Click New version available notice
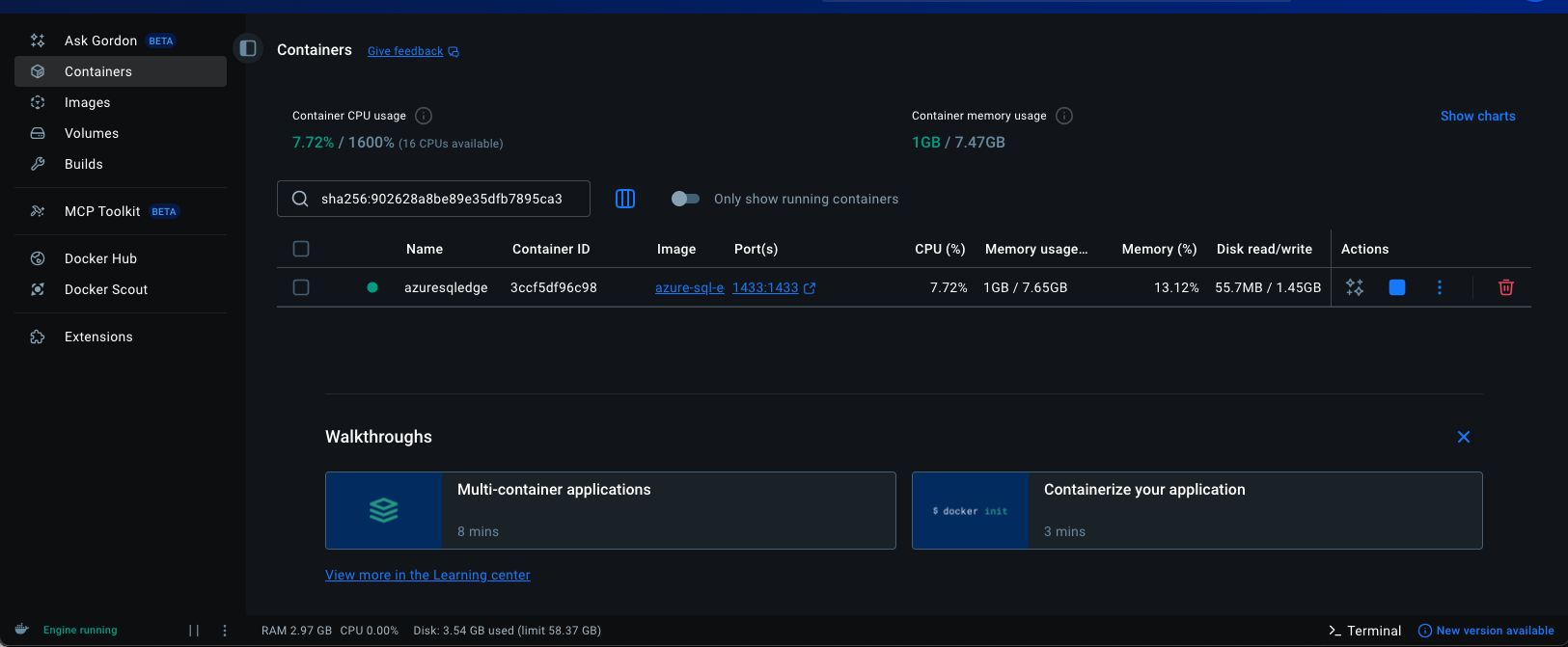The image size is (1568, 647). pos(1486,631)
